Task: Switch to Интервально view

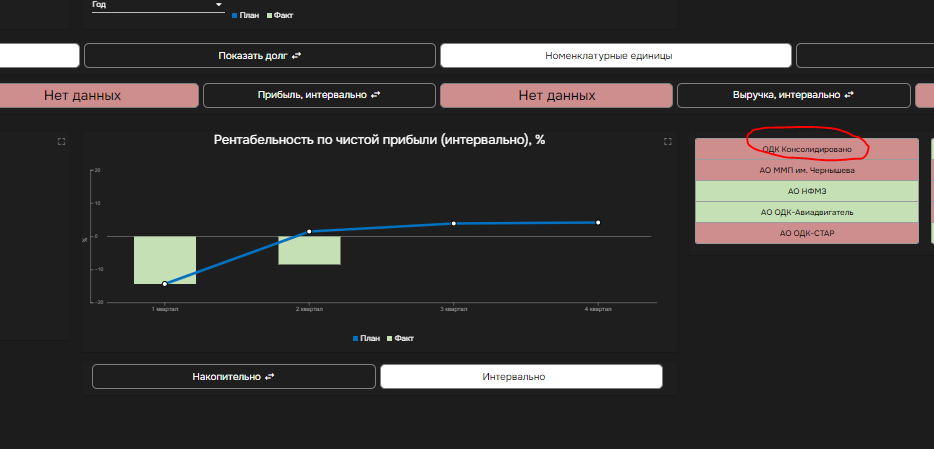Action: 520,377
